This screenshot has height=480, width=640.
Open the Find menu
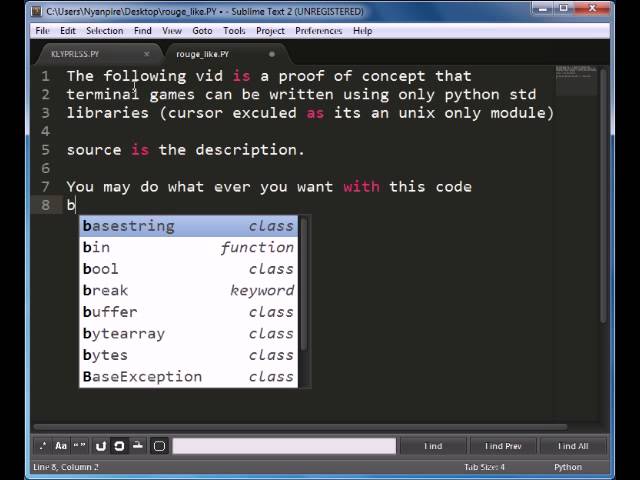142,31
